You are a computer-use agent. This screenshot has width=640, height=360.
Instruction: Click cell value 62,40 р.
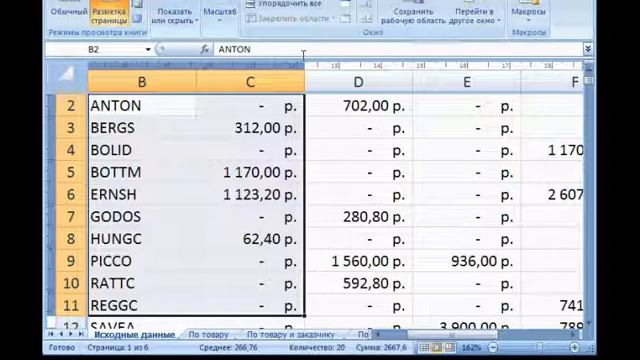pos(250,239)
